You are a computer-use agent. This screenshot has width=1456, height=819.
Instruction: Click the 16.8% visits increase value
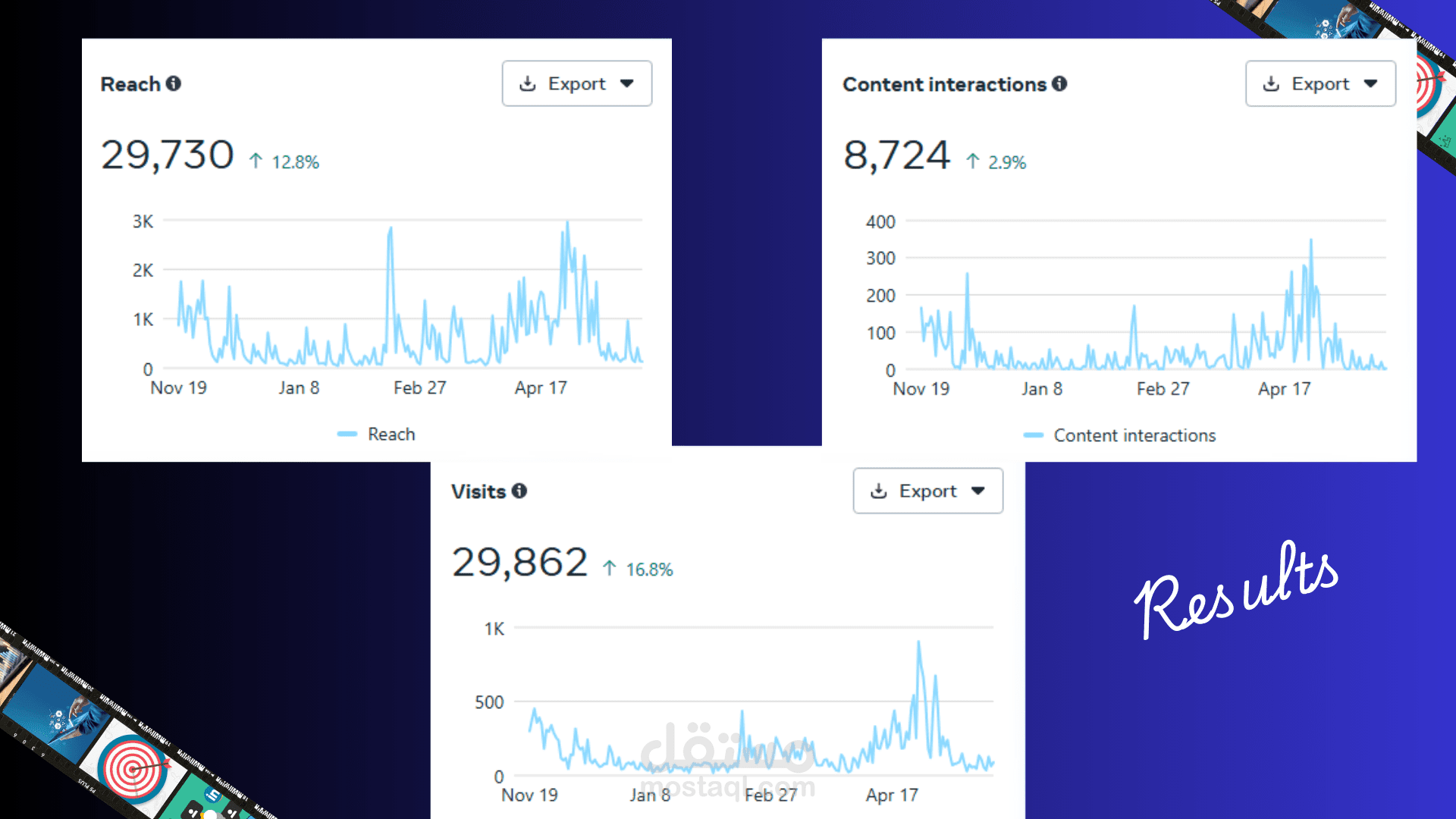point(649,570)
